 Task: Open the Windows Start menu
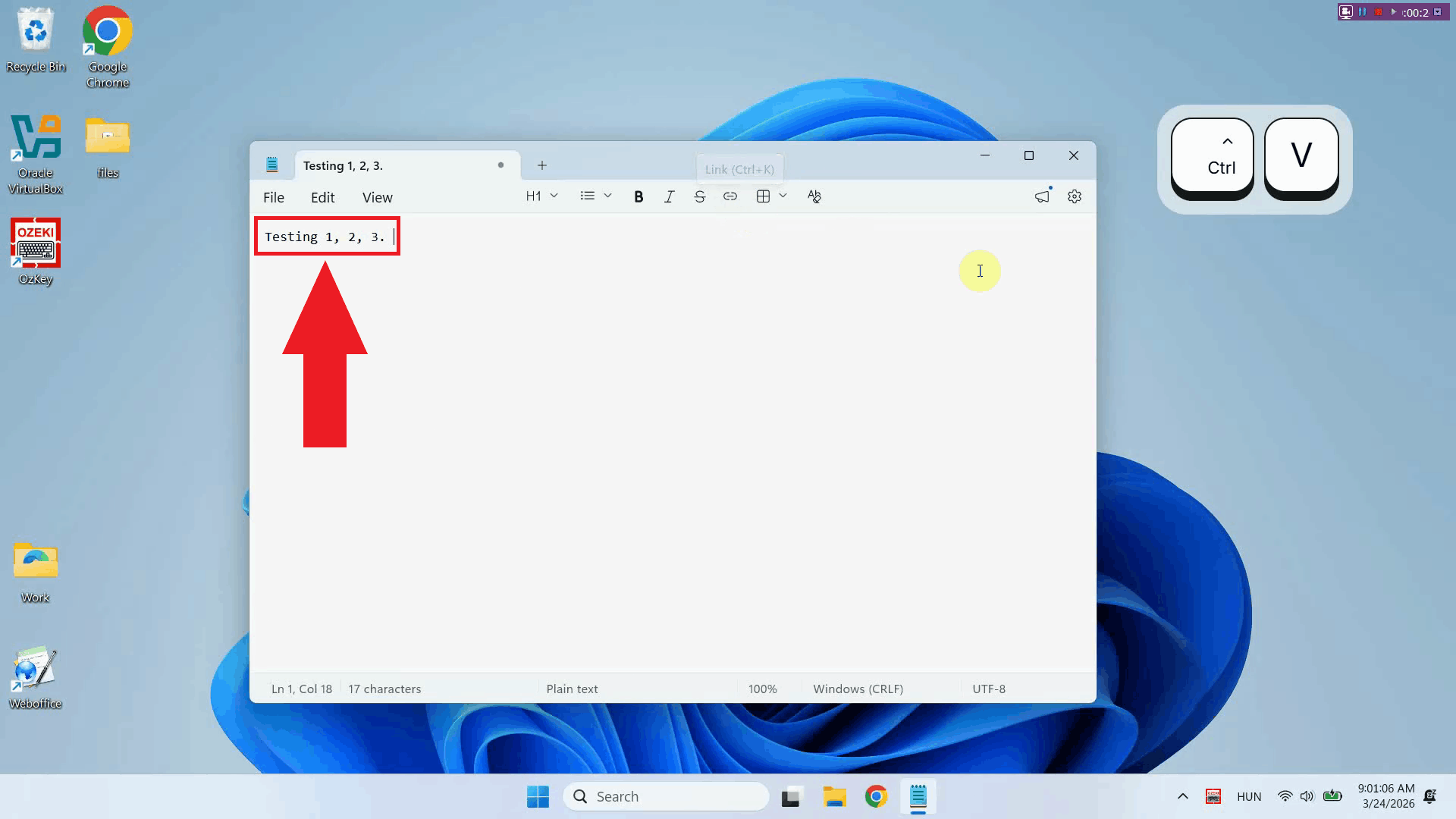click(538, 797)
